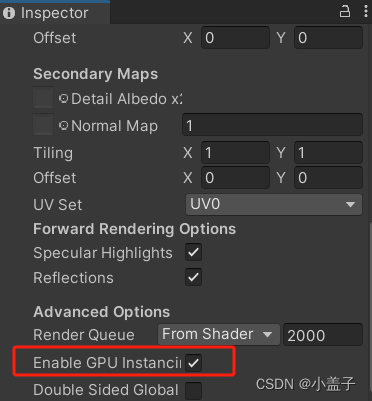Click the Normal Map texture picker circle
The height and width of the screenshot is (401, 372).
coord(64,126)
